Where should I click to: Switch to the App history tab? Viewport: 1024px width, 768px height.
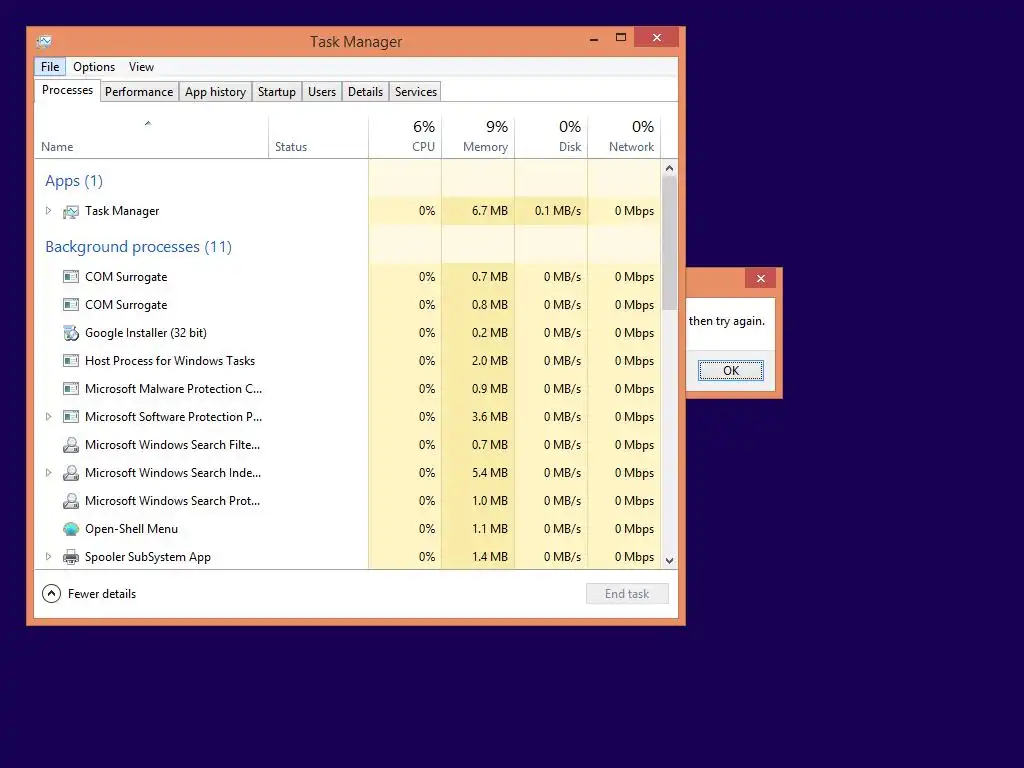click(216, 92)
